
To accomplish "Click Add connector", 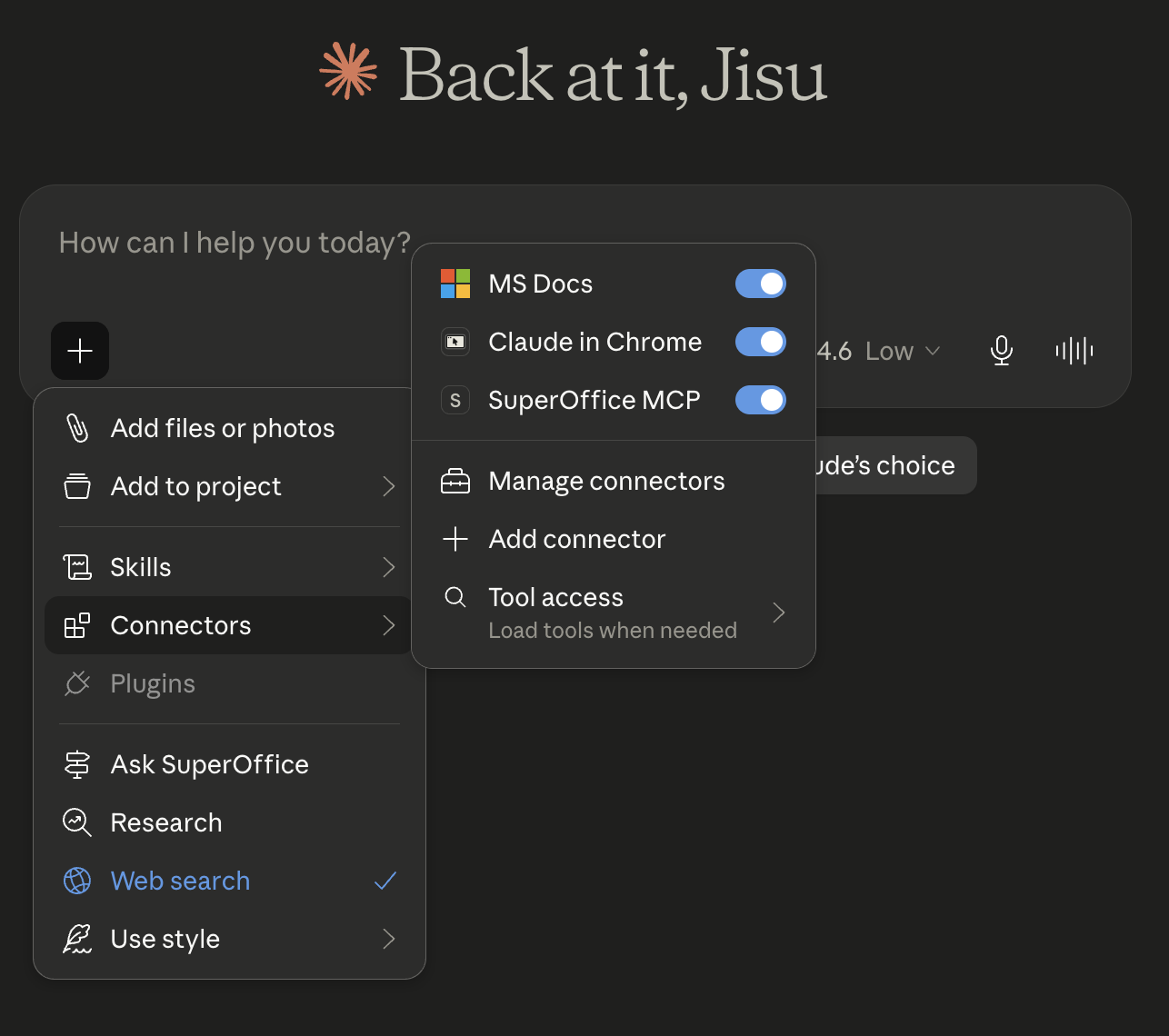I will [x=614, y=539].
